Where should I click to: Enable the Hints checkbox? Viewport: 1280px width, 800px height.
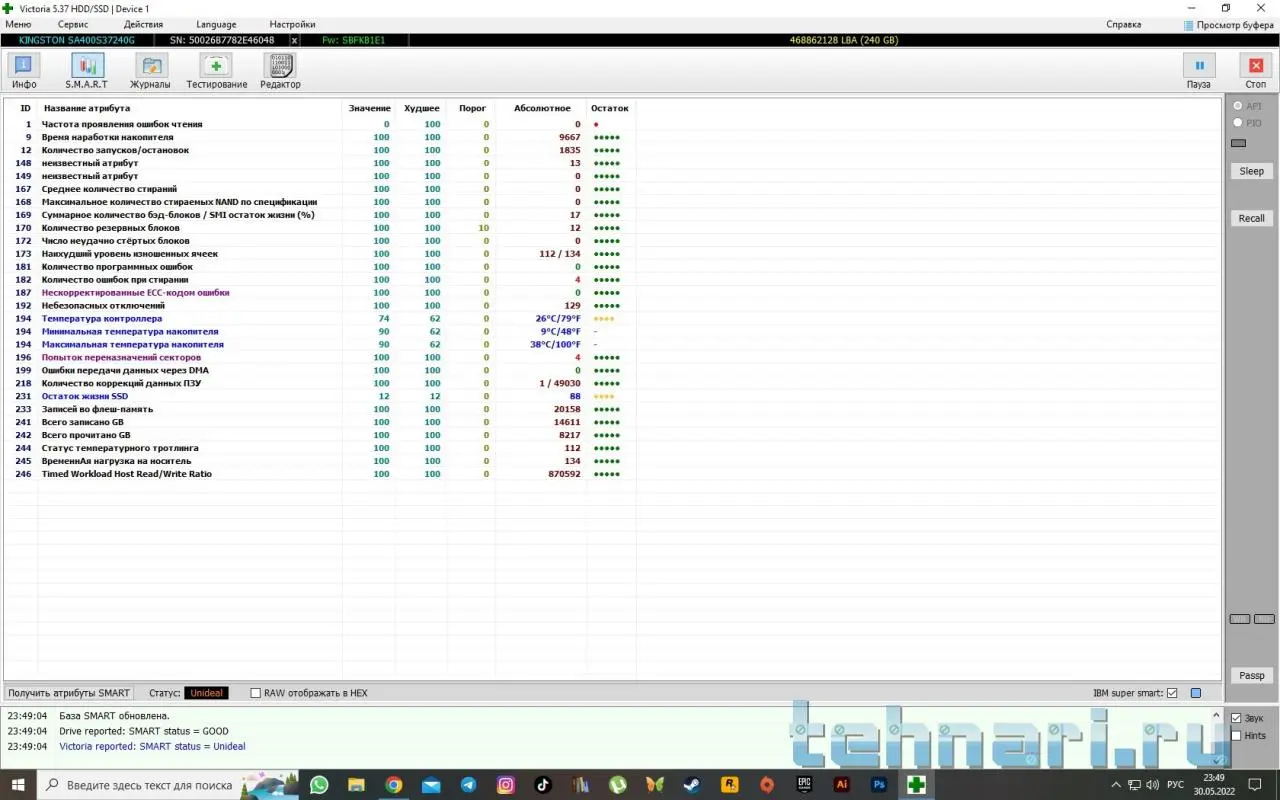(1236, 736)
